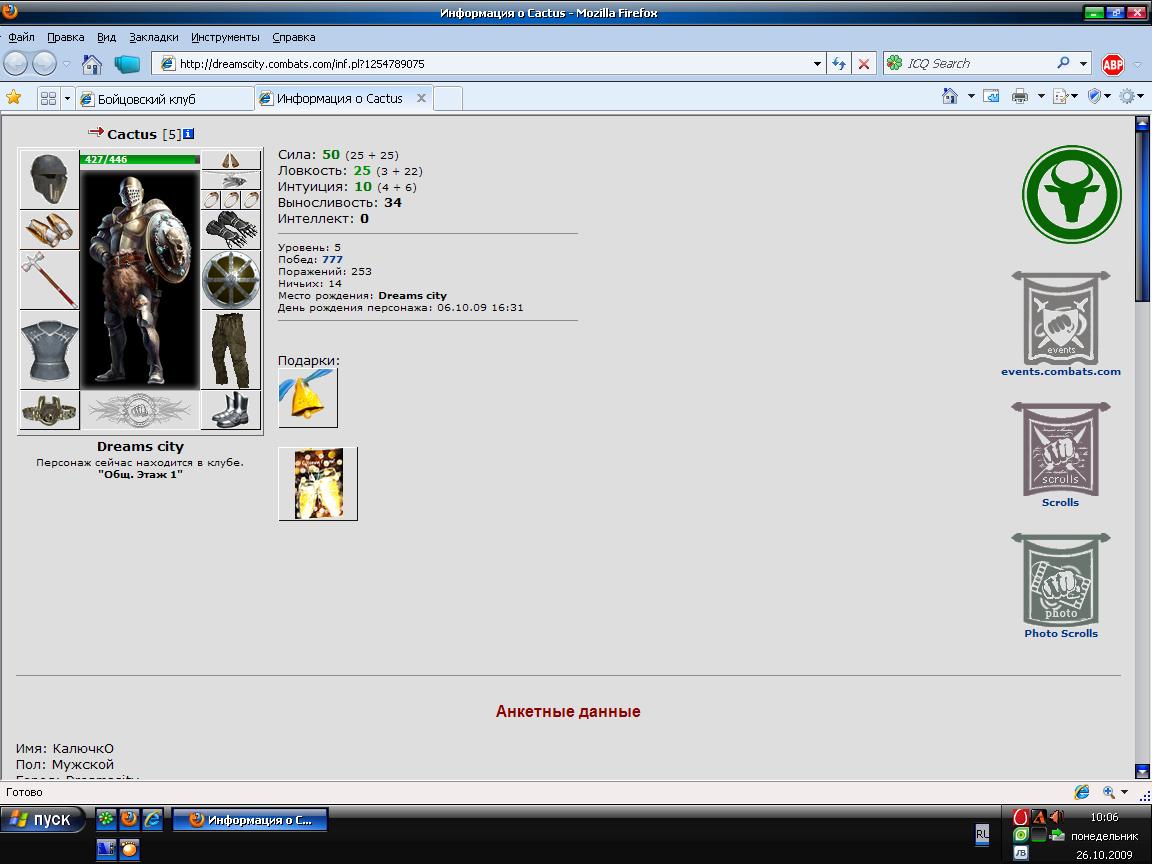Image resolution: width=1152 pixels, height=864 pixels.
Task: Click the ICQ Search field
Action: pos(977,64)
